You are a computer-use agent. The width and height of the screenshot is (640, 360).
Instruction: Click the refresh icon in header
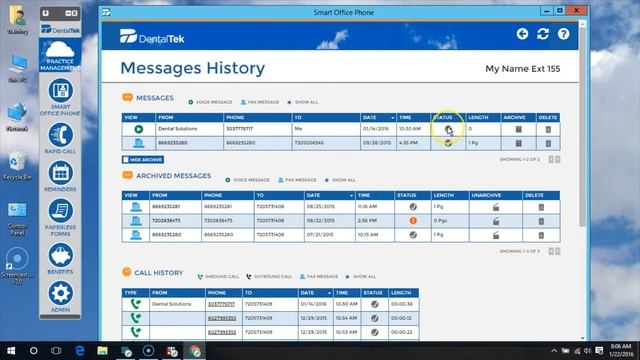[x=543, y=34]
